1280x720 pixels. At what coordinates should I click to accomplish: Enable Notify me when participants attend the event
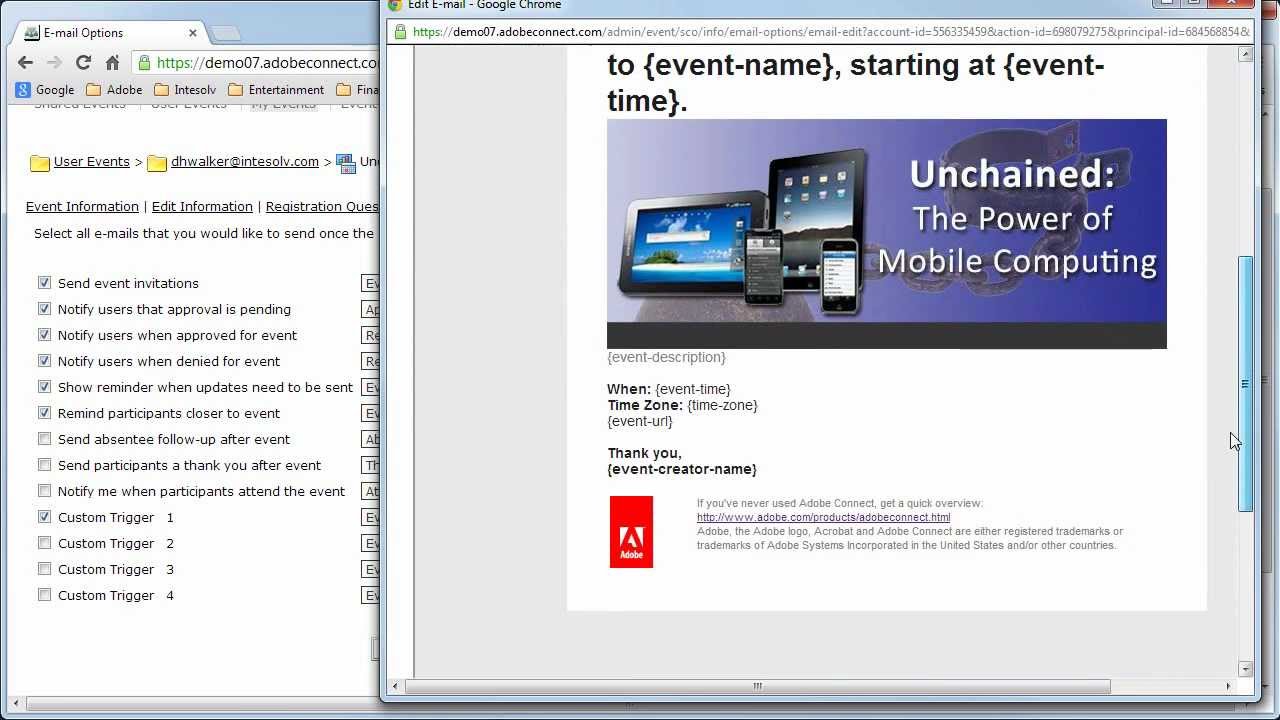coord(44,491)
